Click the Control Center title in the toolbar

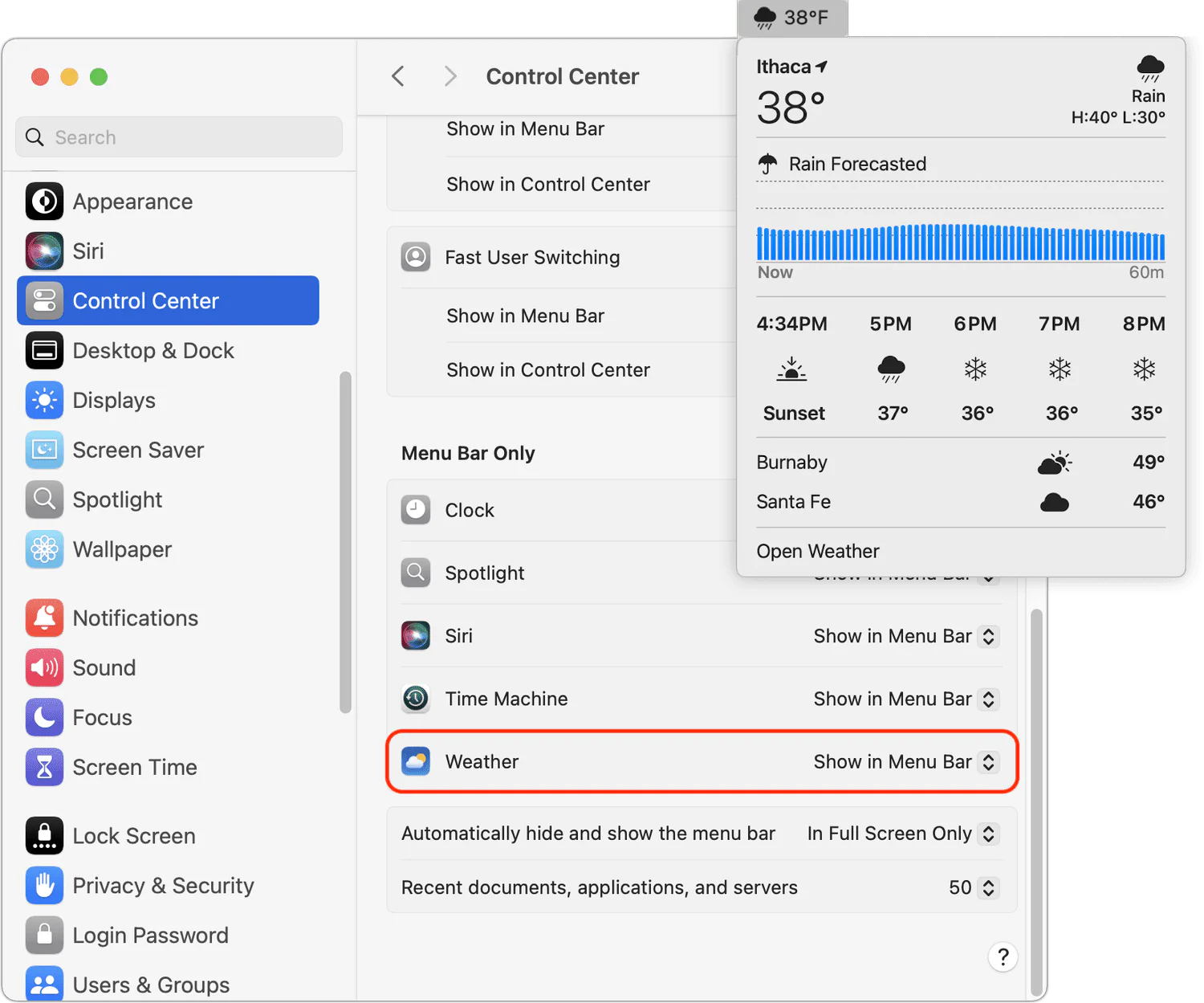[563, 76]
